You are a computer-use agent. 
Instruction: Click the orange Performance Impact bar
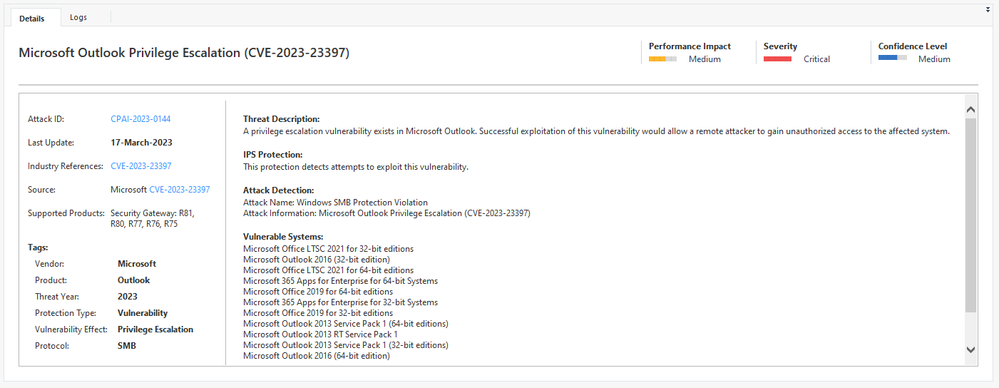pos(663,59)
